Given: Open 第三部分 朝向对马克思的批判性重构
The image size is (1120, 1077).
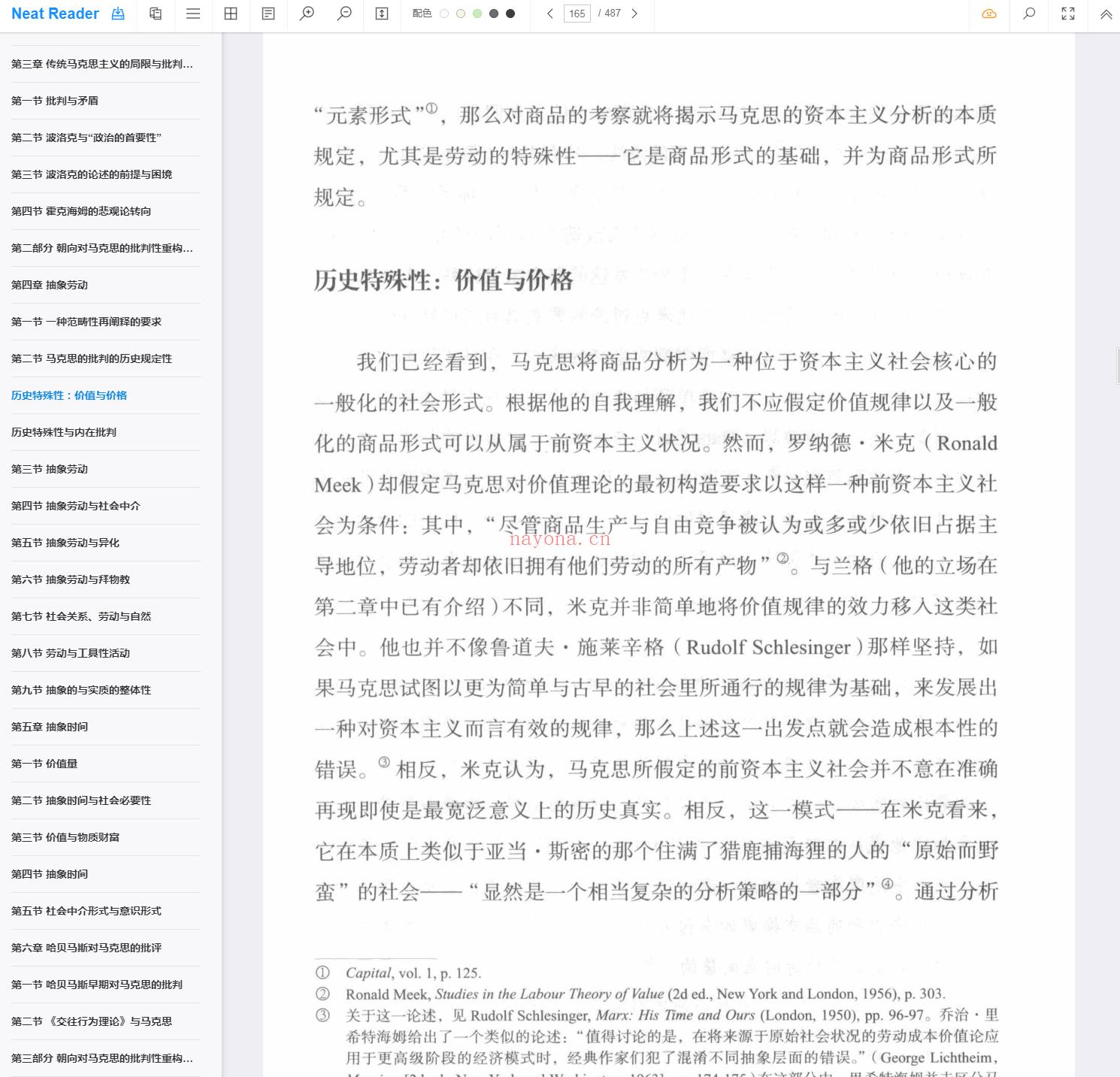Looking at the screenshot, I should [x=102, y=1058].
